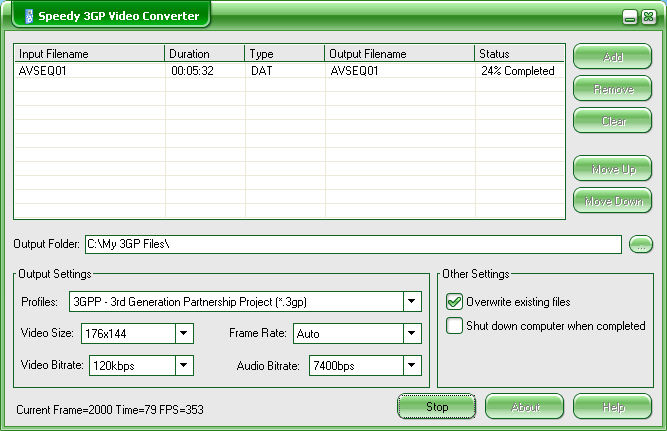
Task: Minimize the Speedy 3GP Video Converter window
Action: tap(630, 17)
